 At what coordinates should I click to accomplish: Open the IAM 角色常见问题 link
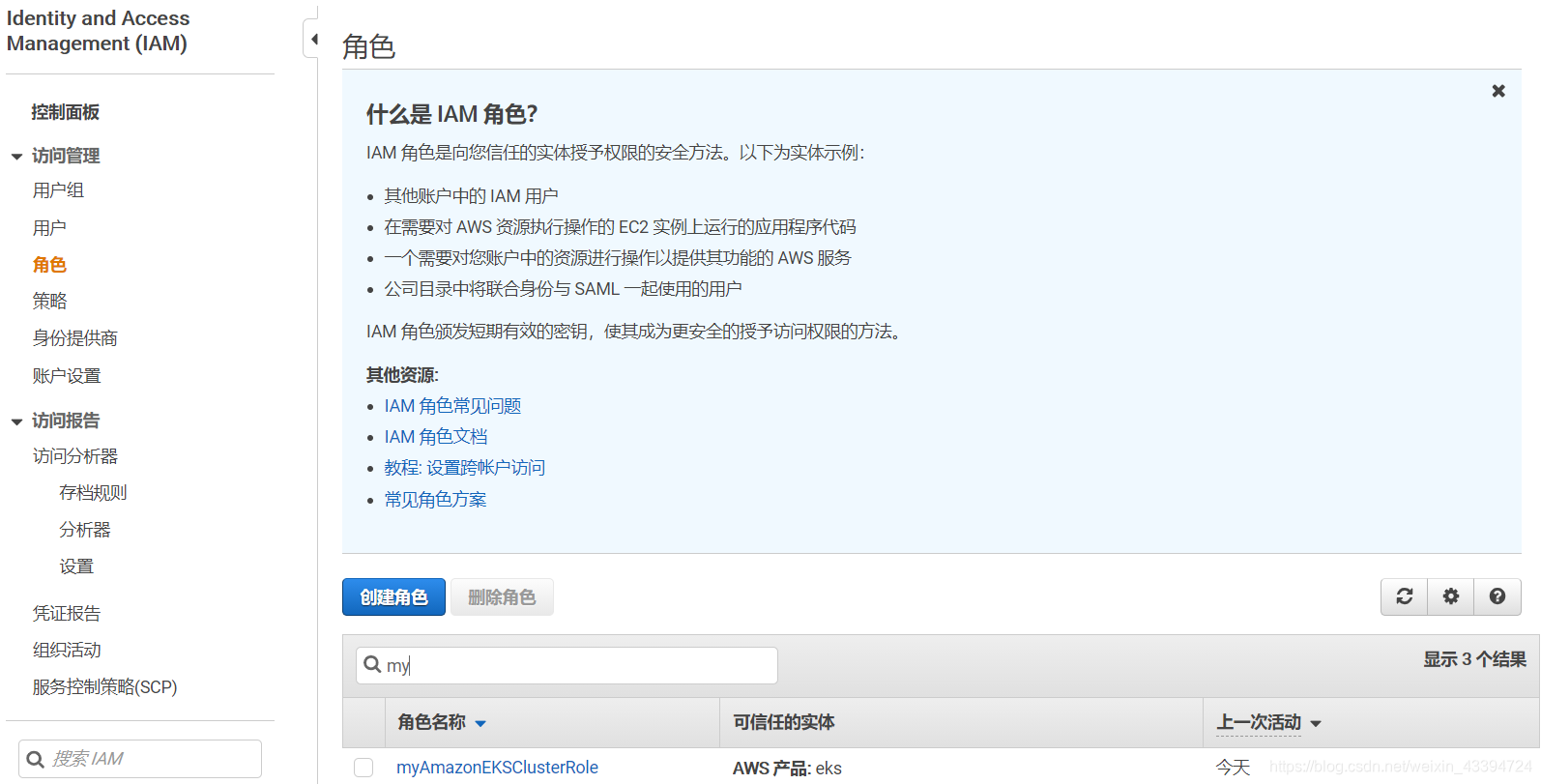click(x=452, y=406)
